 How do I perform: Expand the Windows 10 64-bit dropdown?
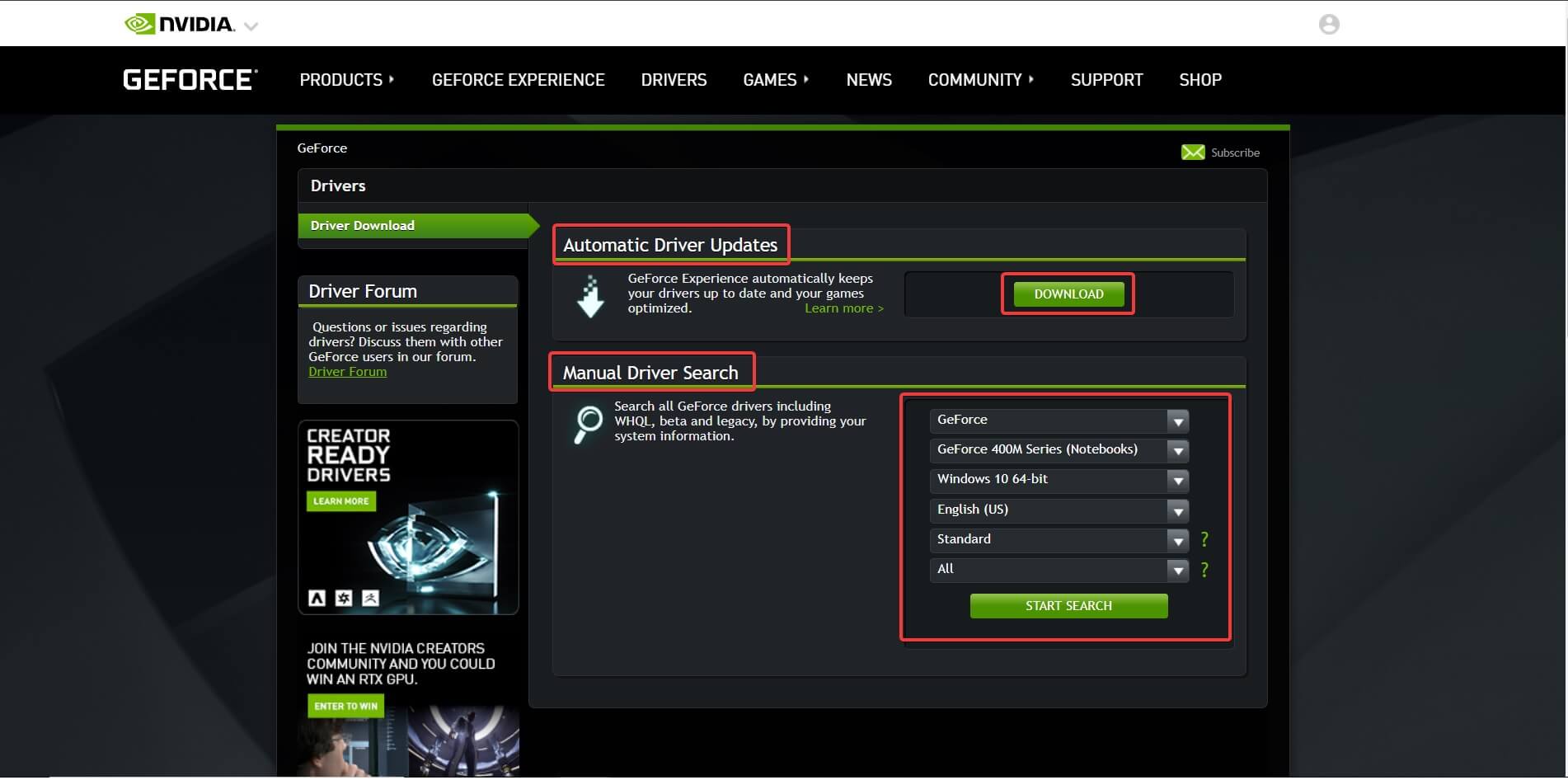point(1059,480)
